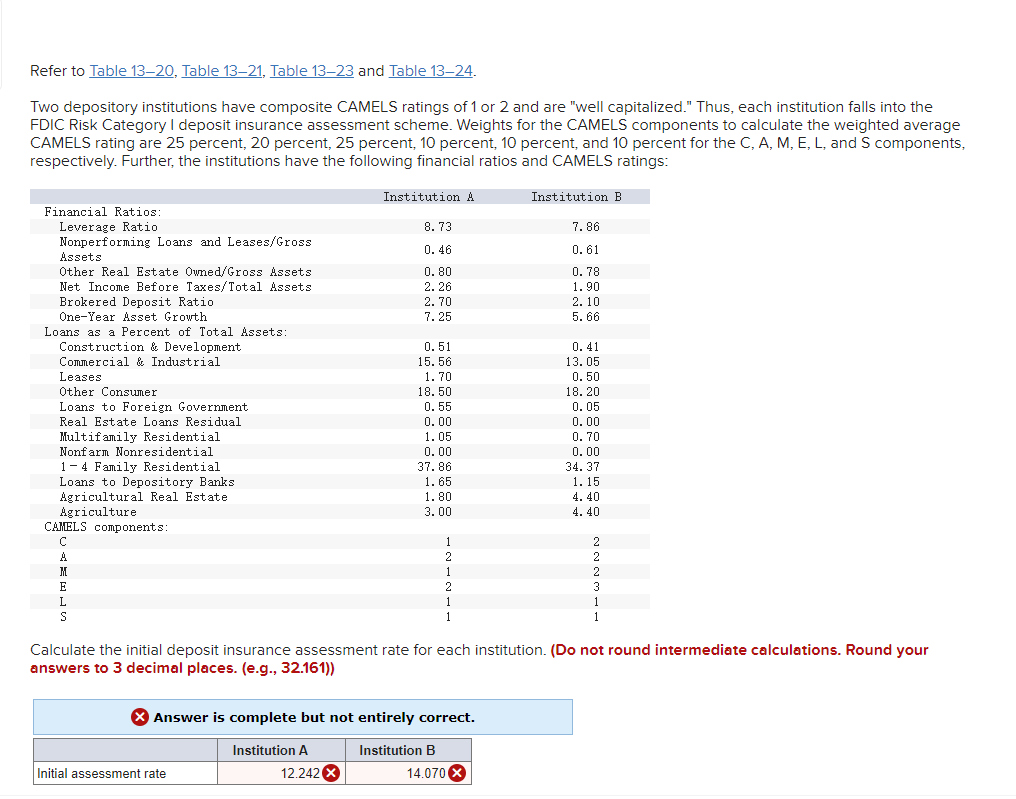The height and width of the screenshot is (799, 1016).
Task: Click the Answer is complete but not entirely correct banner text
Action: [x=314, y=717]
